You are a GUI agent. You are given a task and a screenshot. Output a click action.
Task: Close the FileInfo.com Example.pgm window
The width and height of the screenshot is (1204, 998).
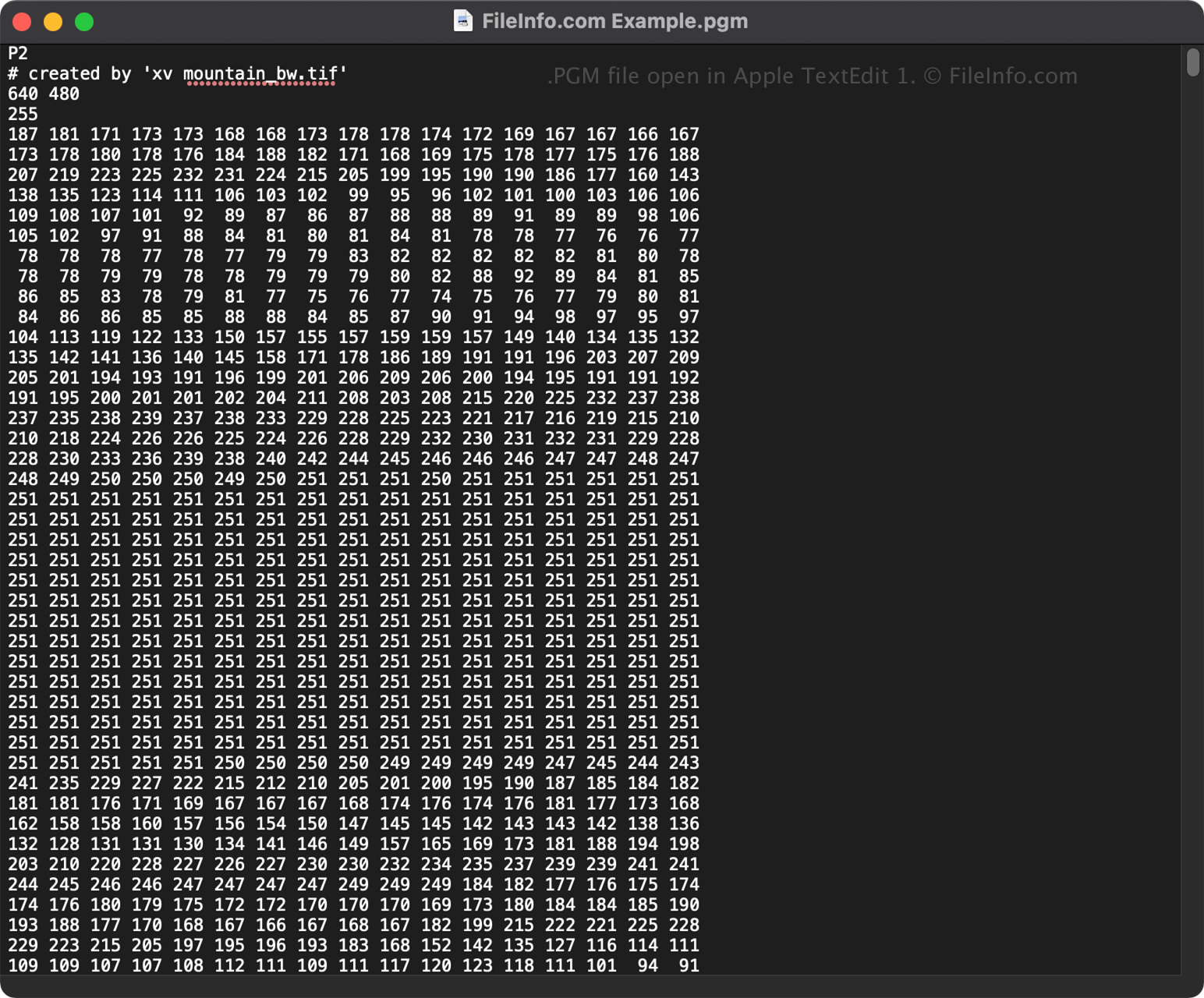coord(22,21)
